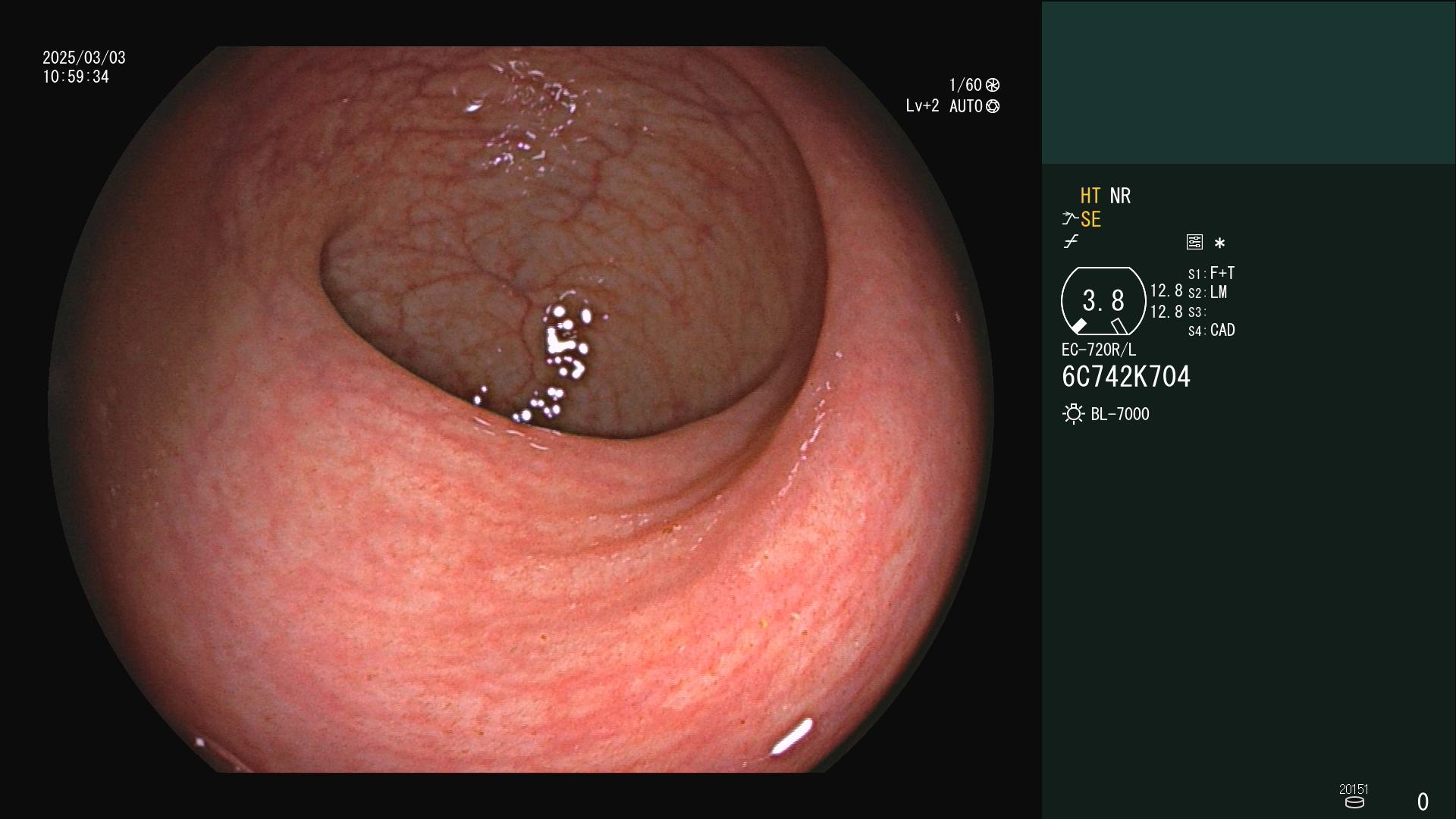Click the Lv+2 brightness level
This screenshot has width=1456, height=819.
pos(922,106)
